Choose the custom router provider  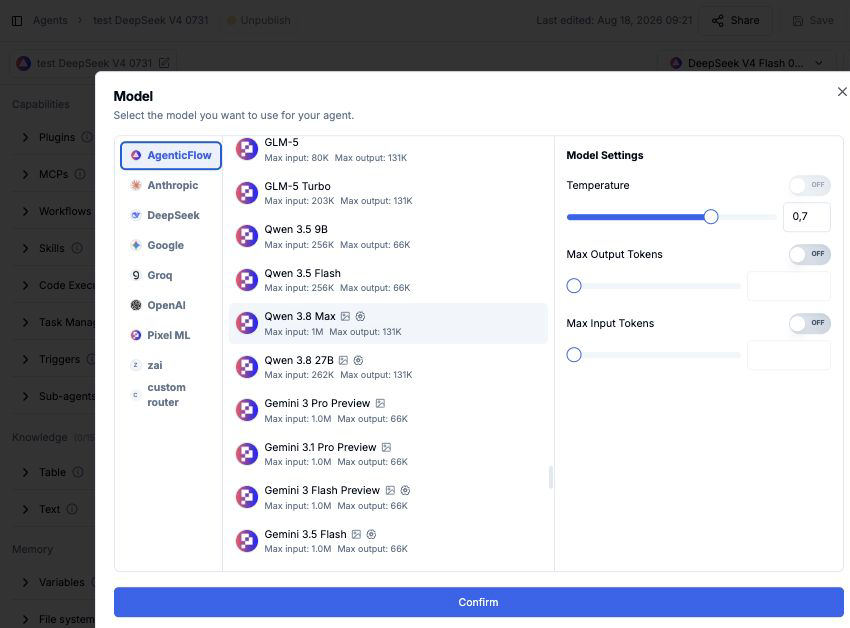click(x=171, y=395)
